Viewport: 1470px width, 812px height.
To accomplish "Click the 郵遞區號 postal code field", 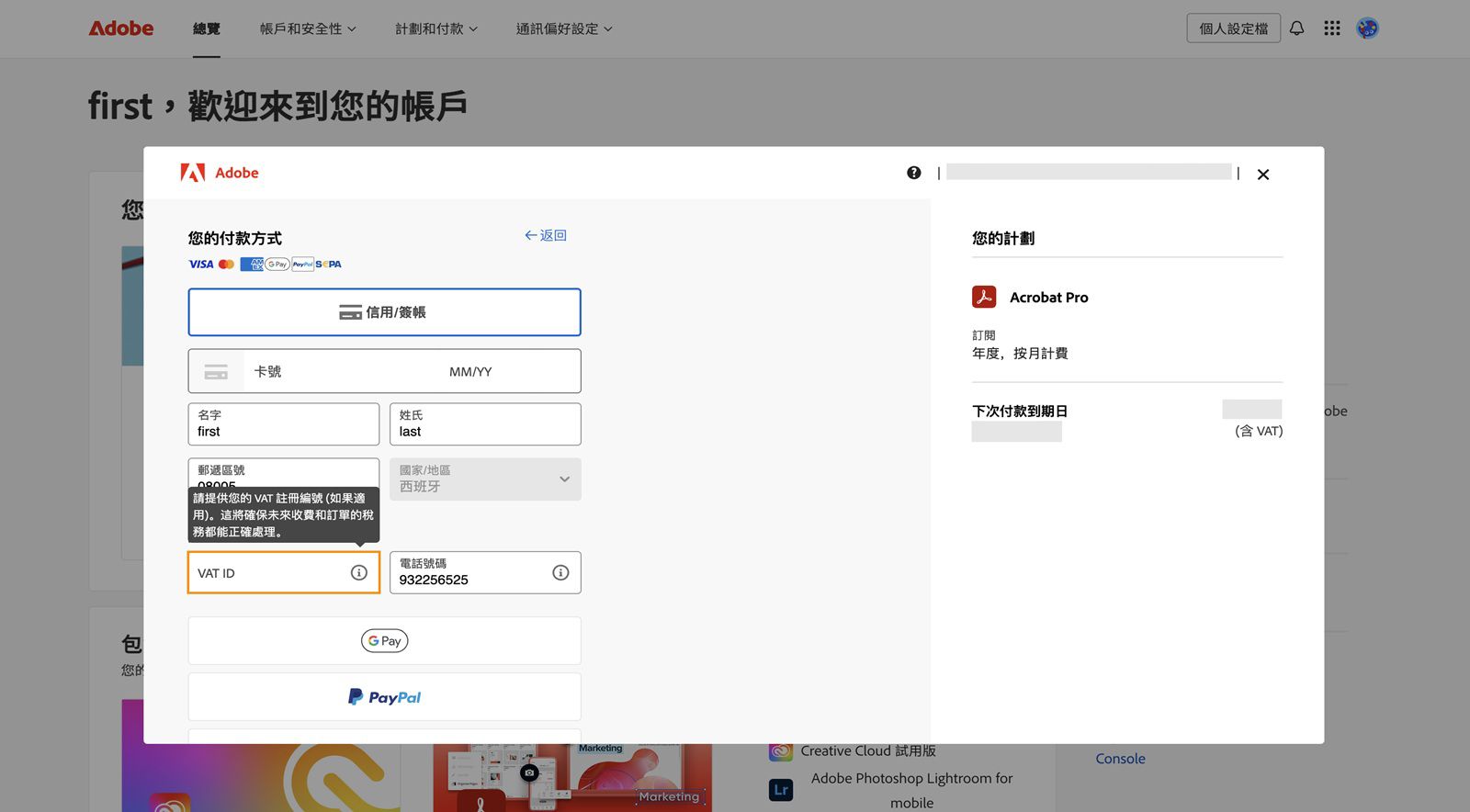I will 283,472.
